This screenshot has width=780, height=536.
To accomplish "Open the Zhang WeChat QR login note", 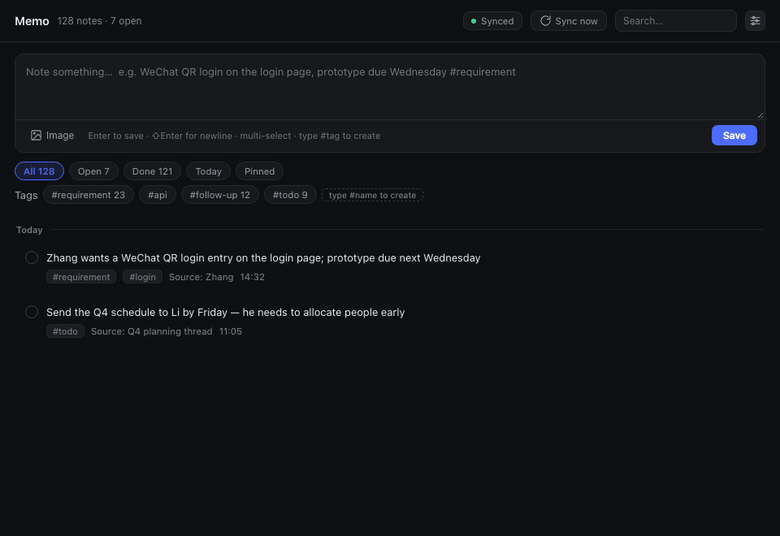I will (263, 258).
